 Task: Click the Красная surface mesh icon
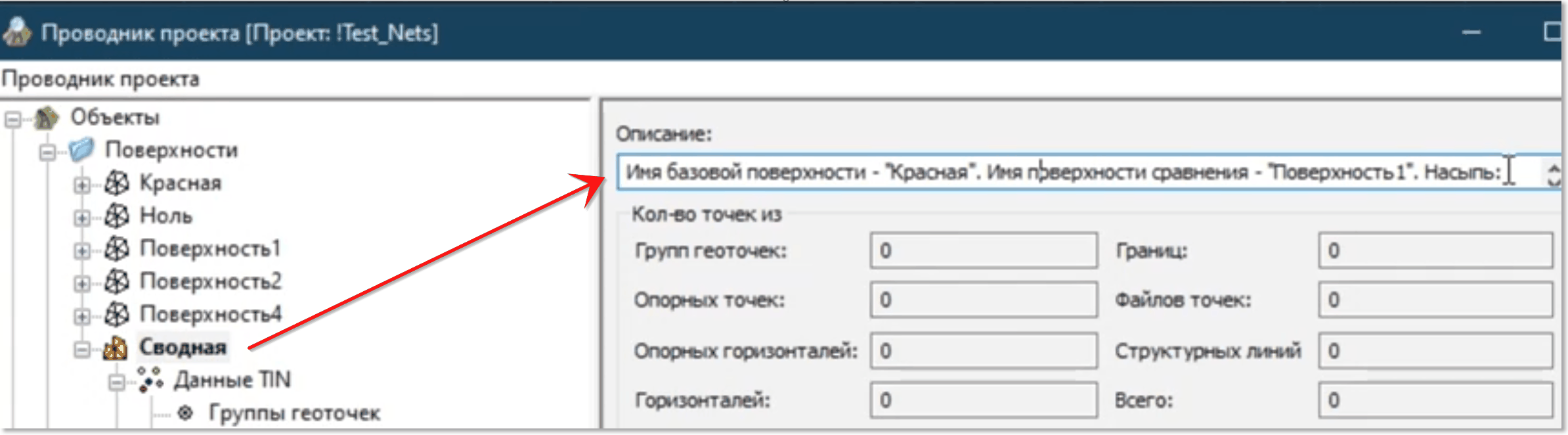[x=117, y=183]
